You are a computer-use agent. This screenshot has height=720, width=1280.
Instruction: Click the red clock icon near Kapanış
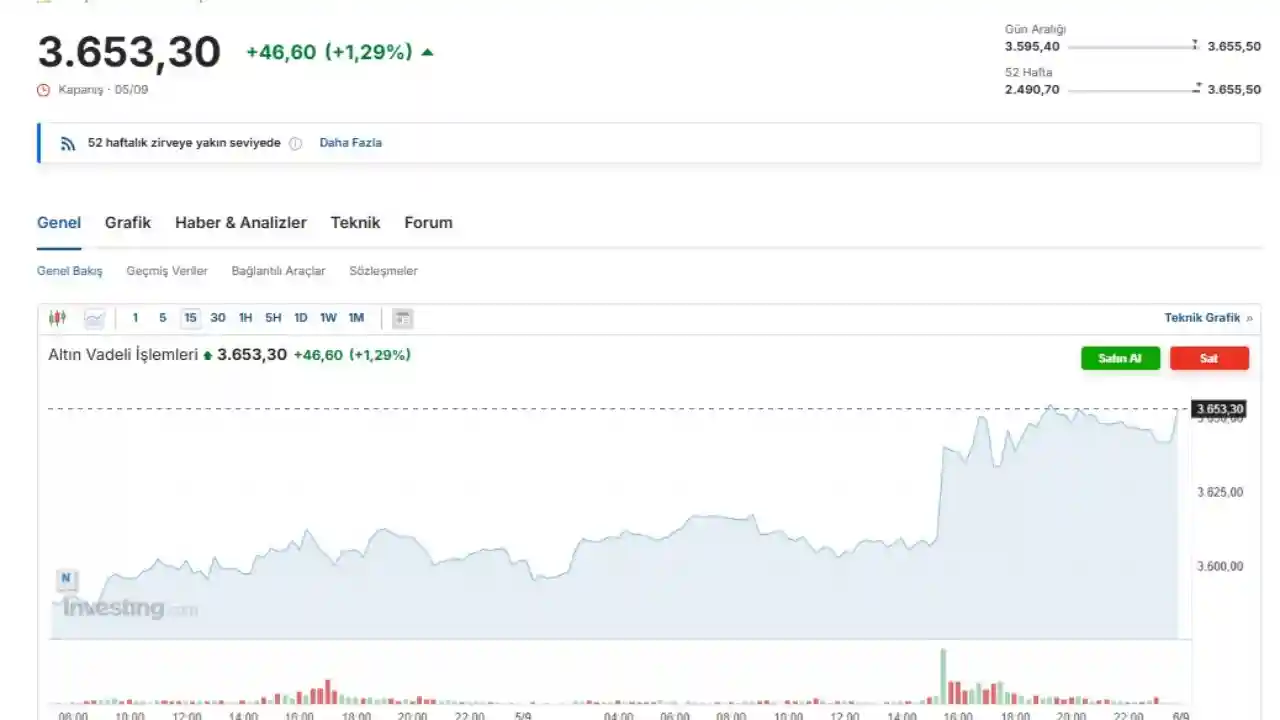(43, 90)
